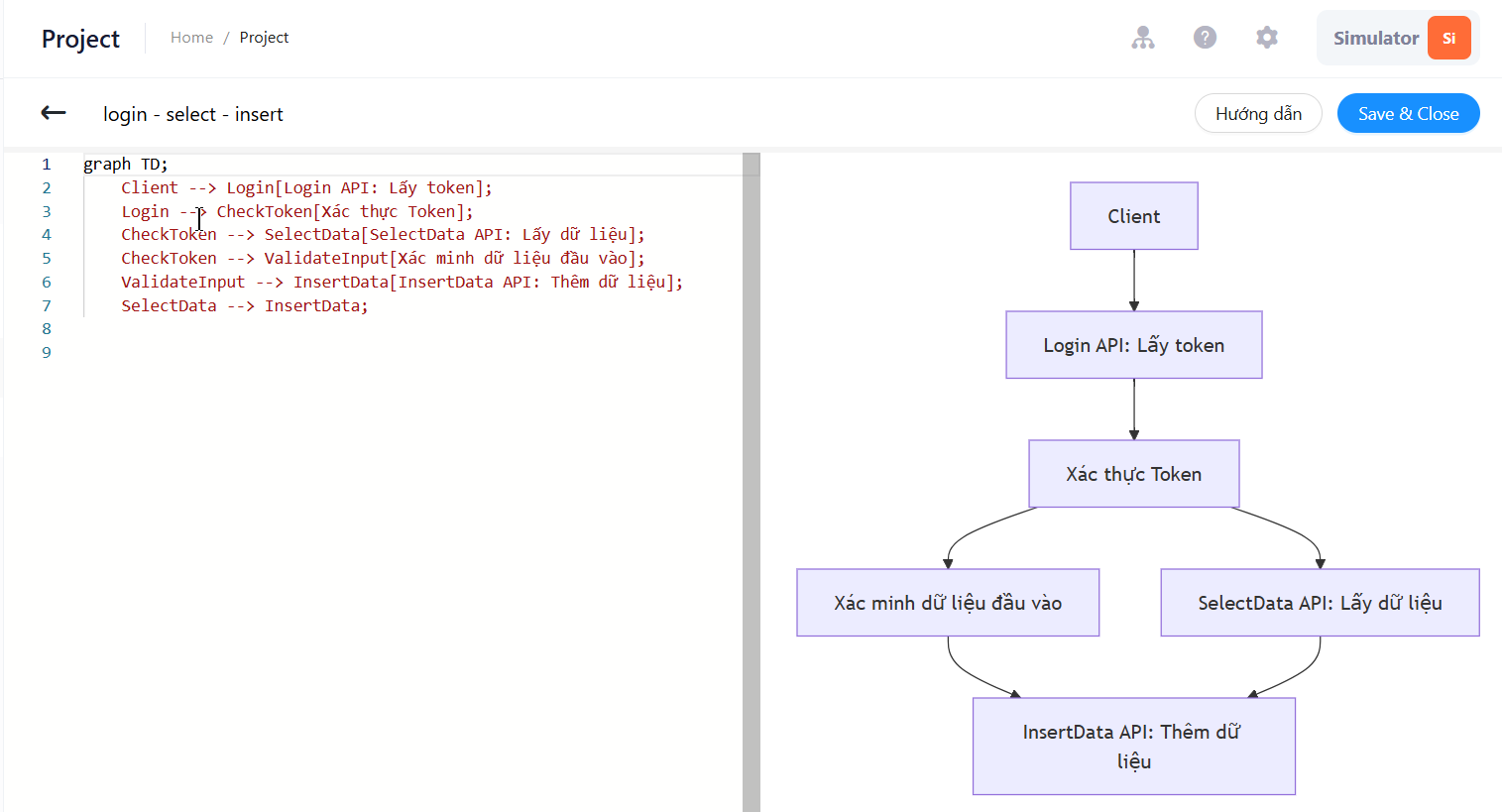Click line number 8 in editor

47,328
